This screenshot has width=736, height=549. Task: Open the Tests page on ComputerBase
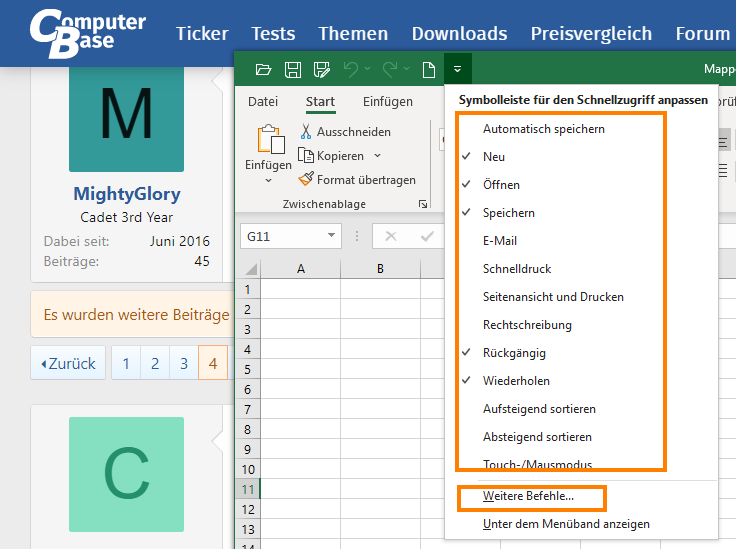(x=273, y=34)
